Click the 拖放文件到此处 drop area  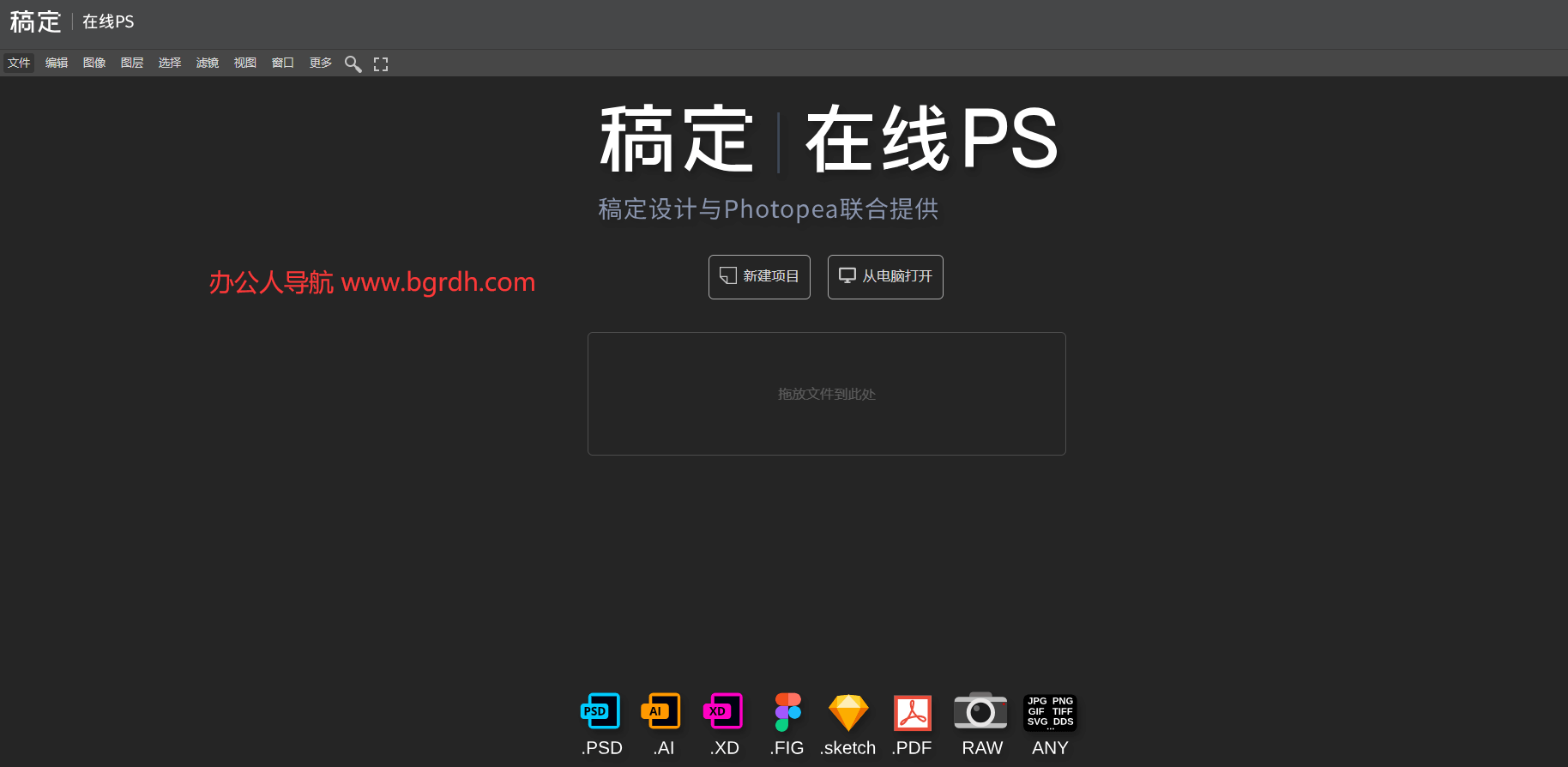827,394
